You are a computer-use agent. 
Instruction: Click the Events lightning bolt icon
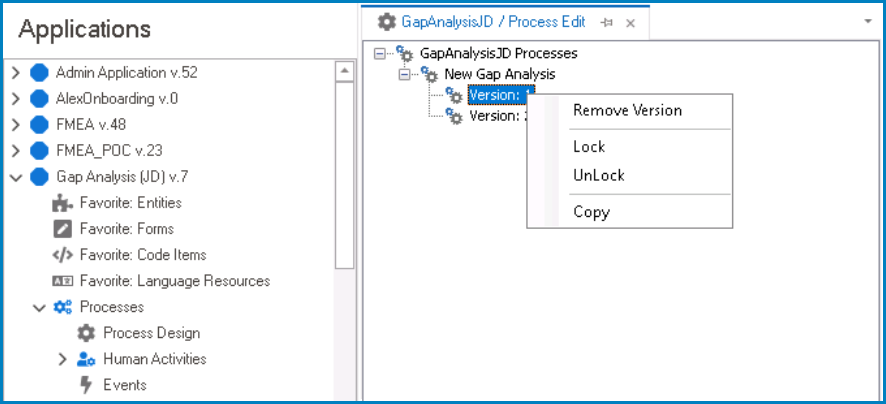click(x=87, y=385)
